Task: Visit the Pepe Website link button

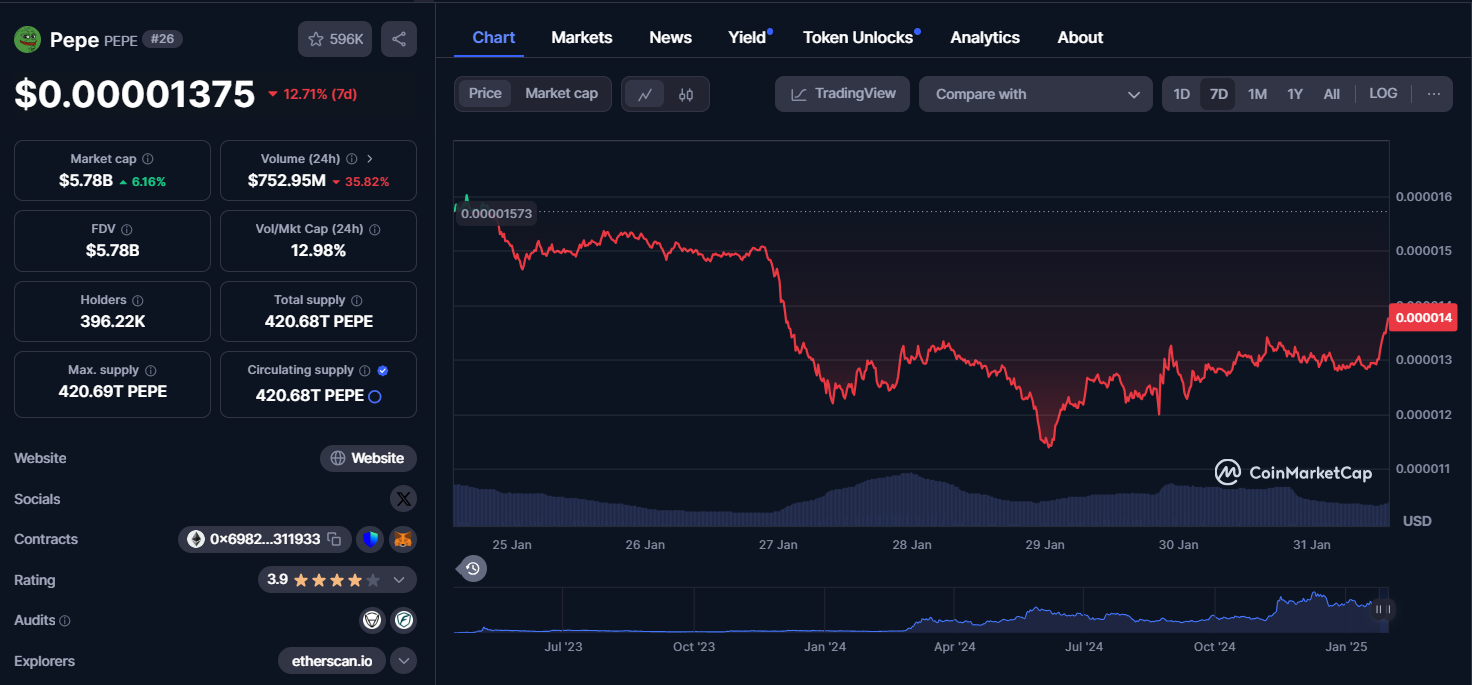Action: click(x=368, y=458)
